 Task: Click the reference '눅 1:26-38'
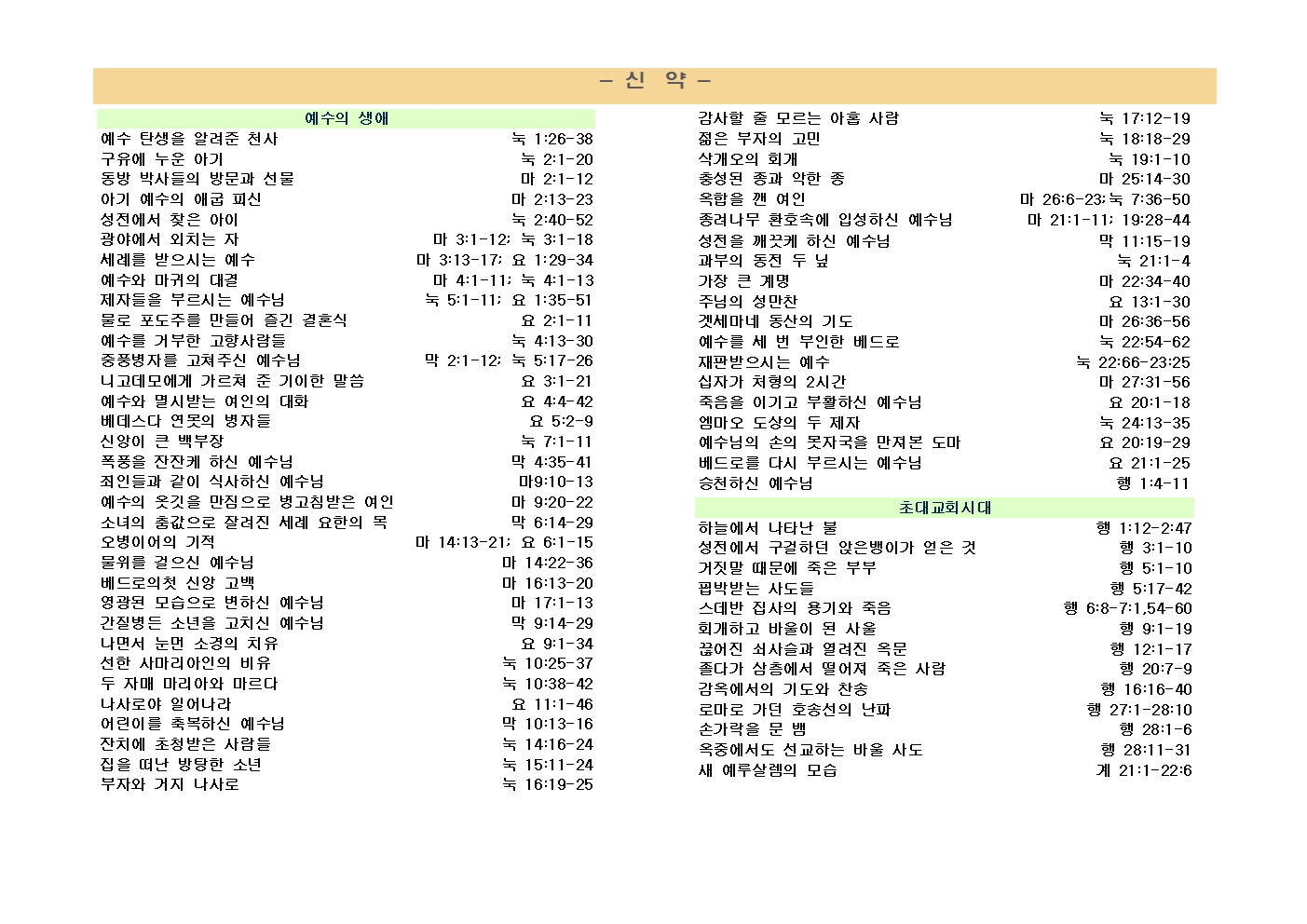tap(552, 139)
